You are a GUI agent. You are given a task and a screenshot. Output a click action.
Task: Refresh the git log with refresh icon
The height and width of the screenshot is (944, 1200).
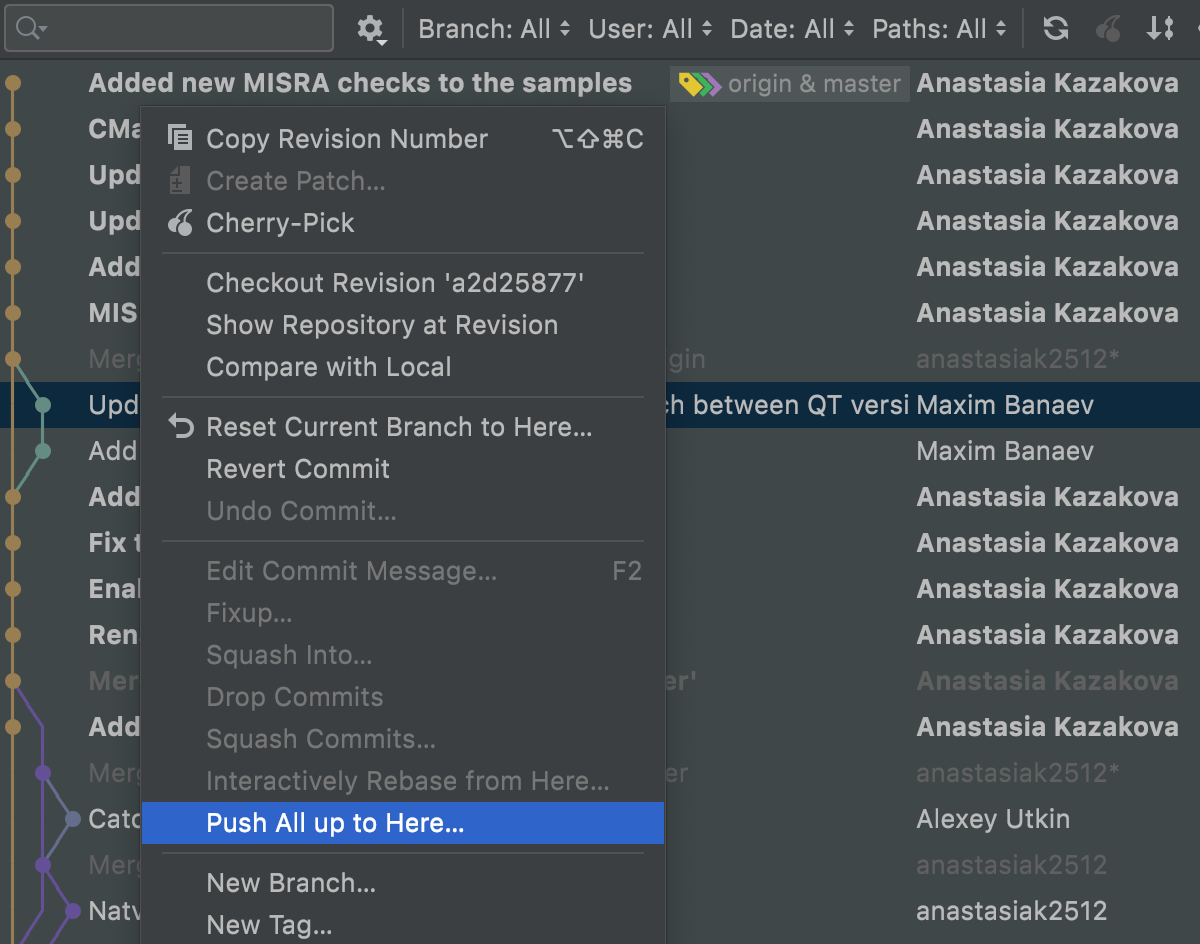click(x=1056, y=28)
